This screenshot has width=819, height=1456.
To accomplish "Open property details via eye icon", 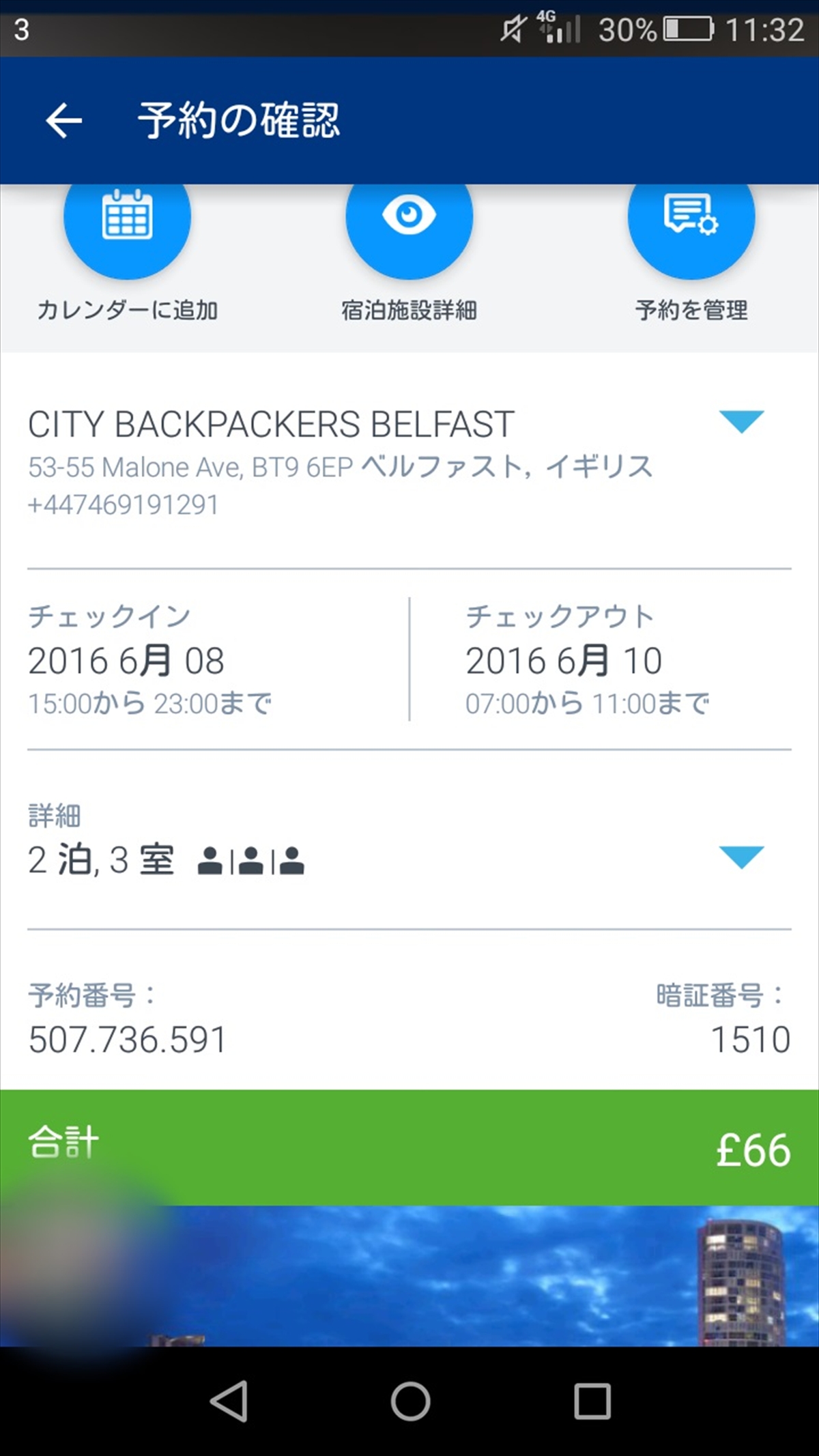I will pos(409,217).
